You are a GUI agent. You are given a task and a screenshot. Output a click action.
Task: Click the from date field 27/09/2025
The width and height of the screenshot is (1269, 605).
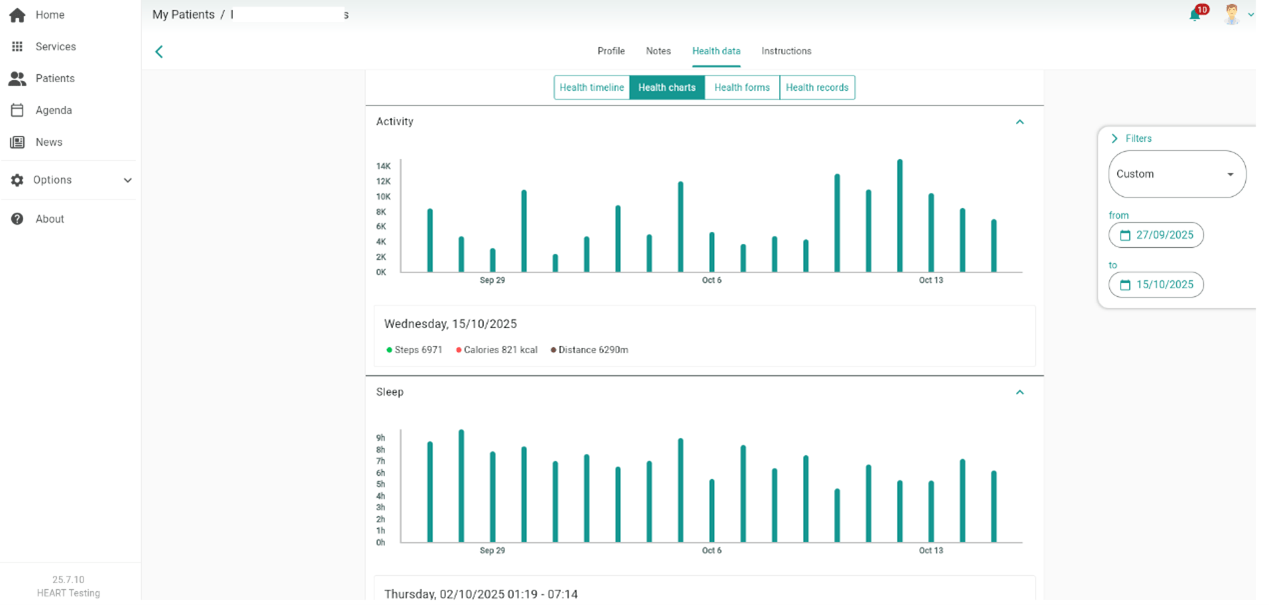[x=1156, y=235]
